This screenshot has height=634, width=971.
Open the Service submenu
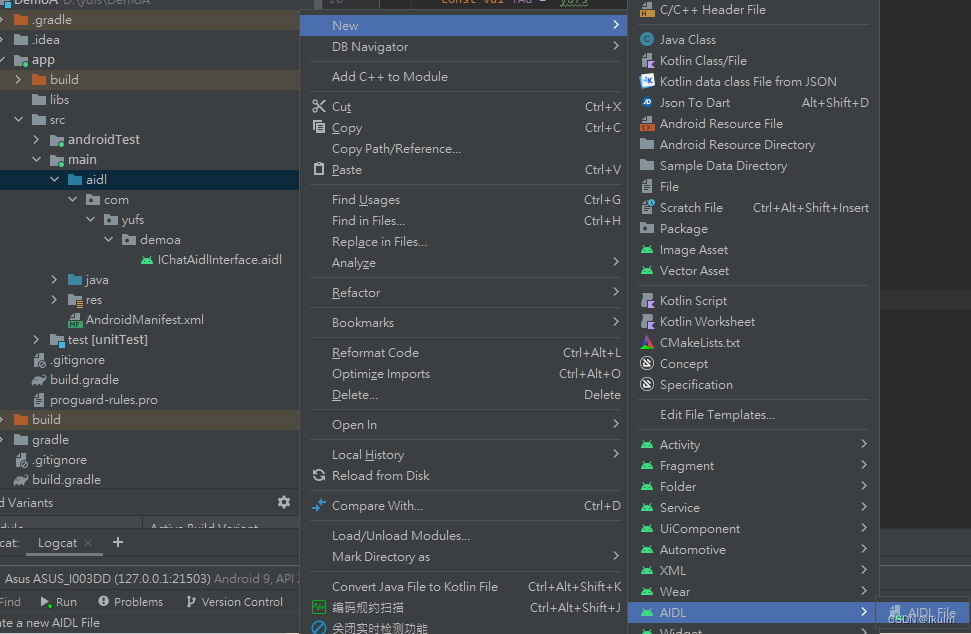[754, 508]
